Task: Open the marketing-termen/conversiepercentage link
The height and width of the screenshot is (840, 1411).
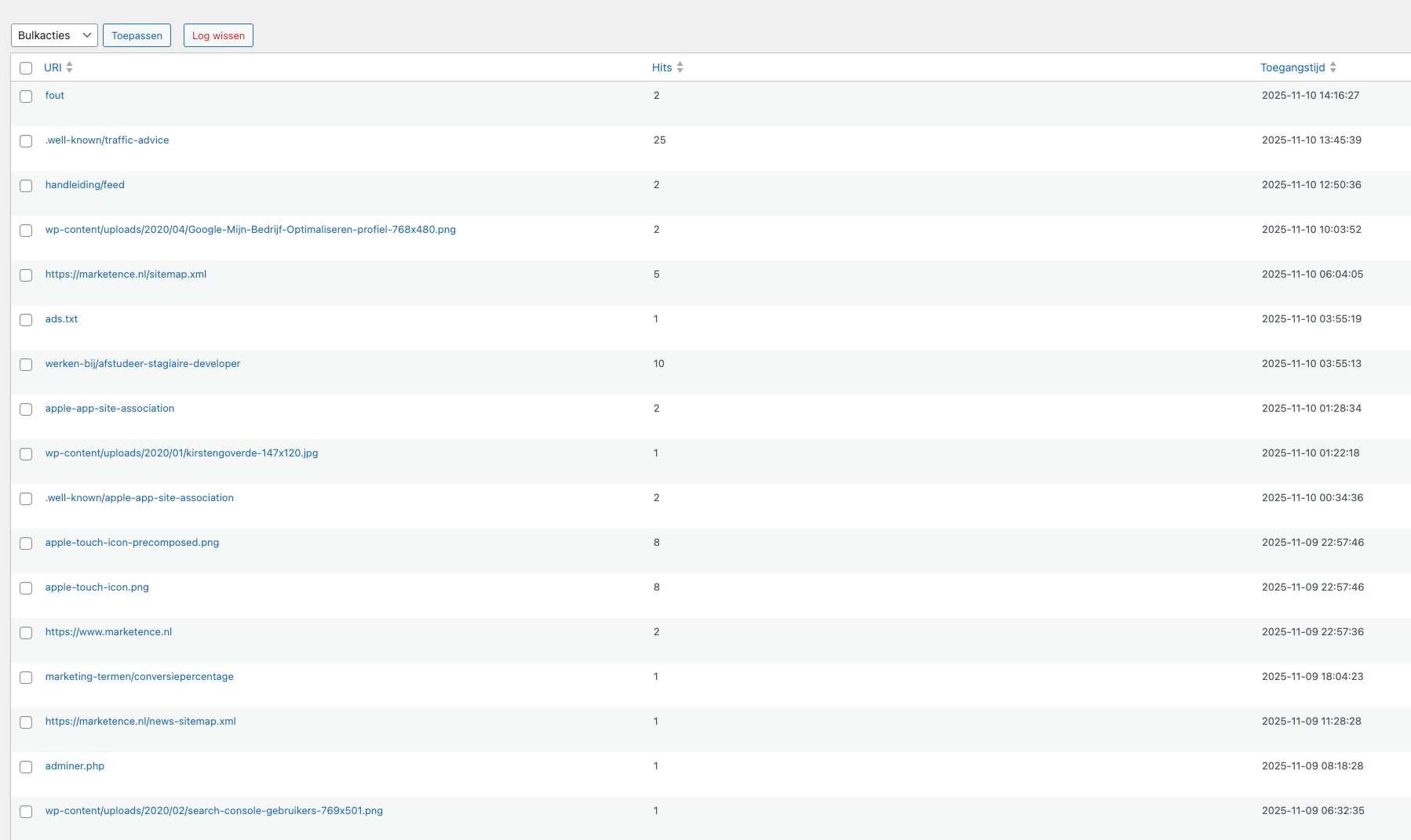Action: [x=139, y=676]
